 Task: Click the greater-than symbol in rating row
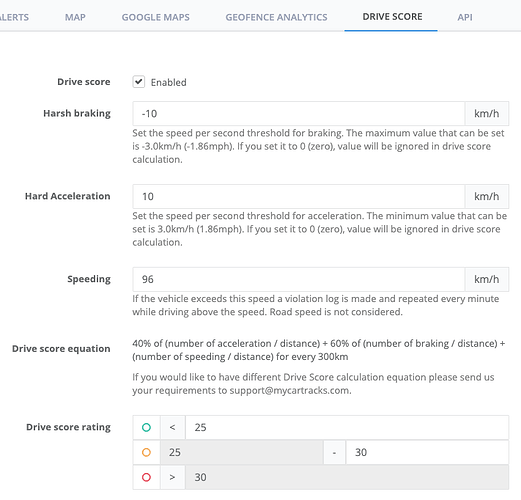pyautogui.click(x=172, y=477)
